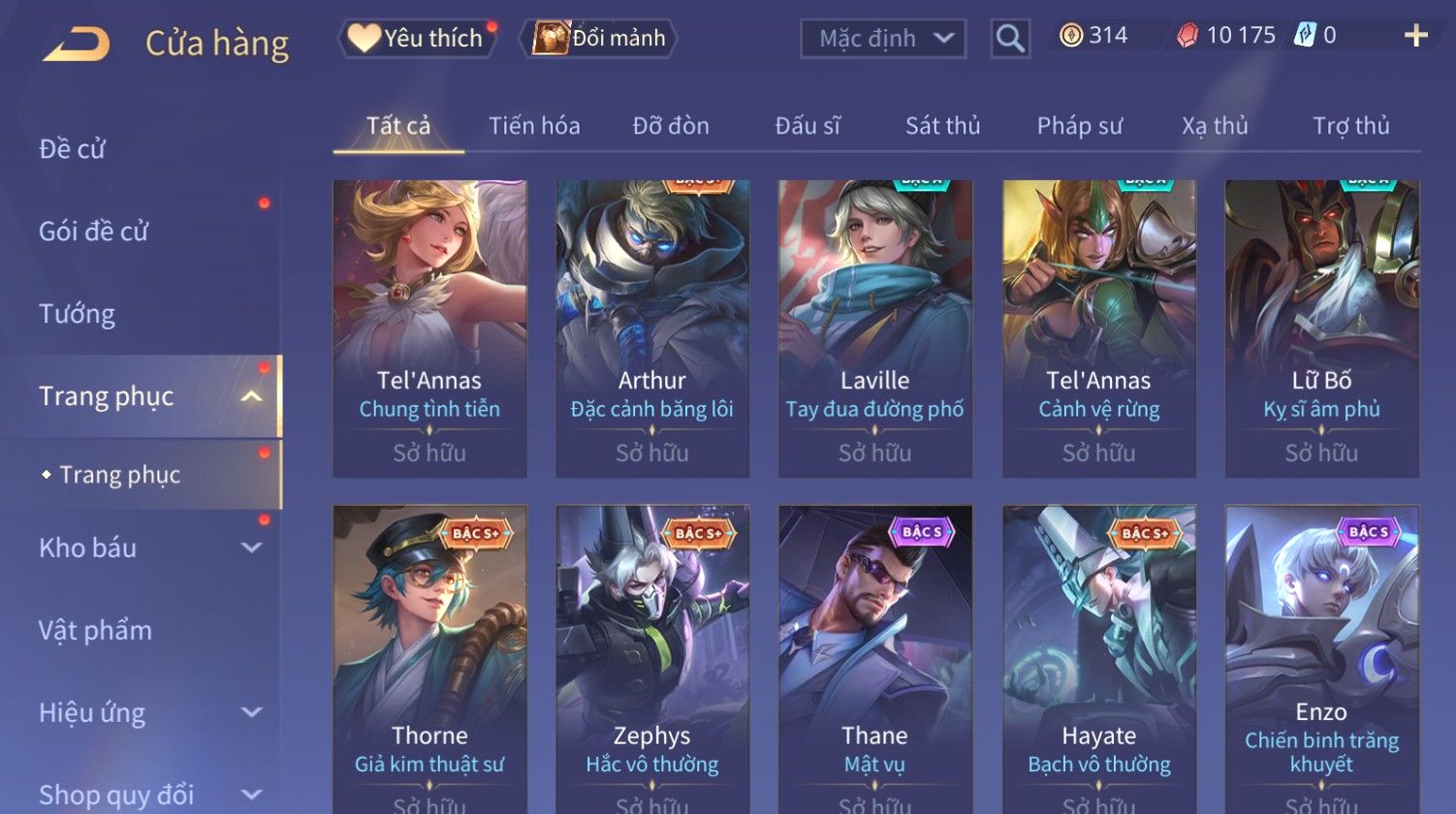Image resolution: width=1456 pixels, height=814 pixels.
Task: Collapse the Trang phục sidebar section
Action: 252,396
